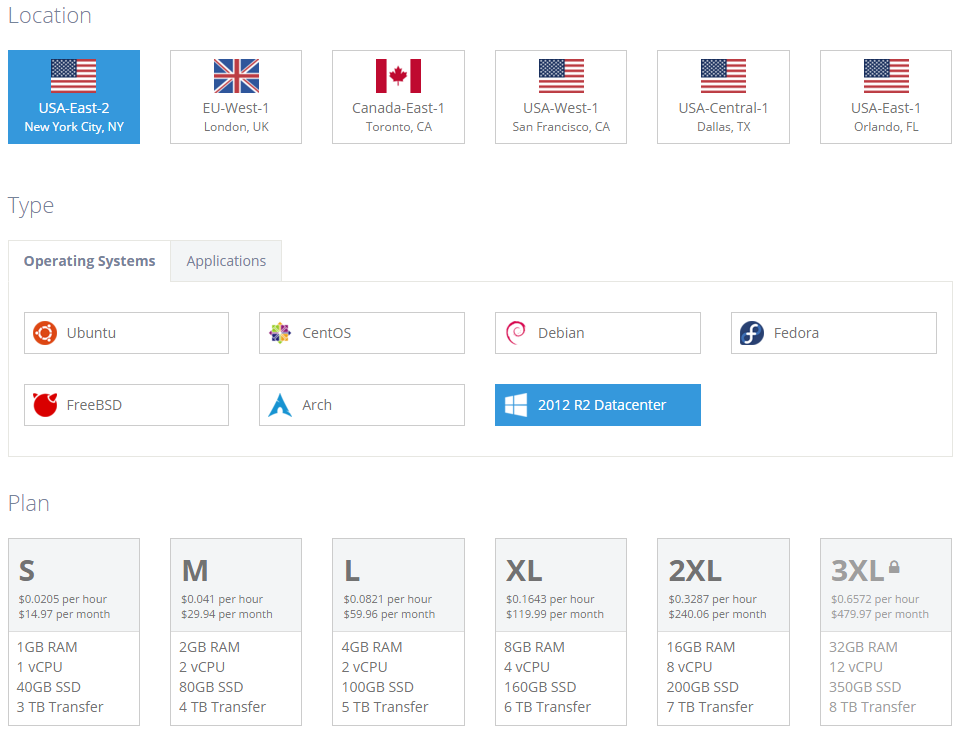Select FreeBSD as the OS
This screenshot has height=738, width=969.
(x=126, y=405)
